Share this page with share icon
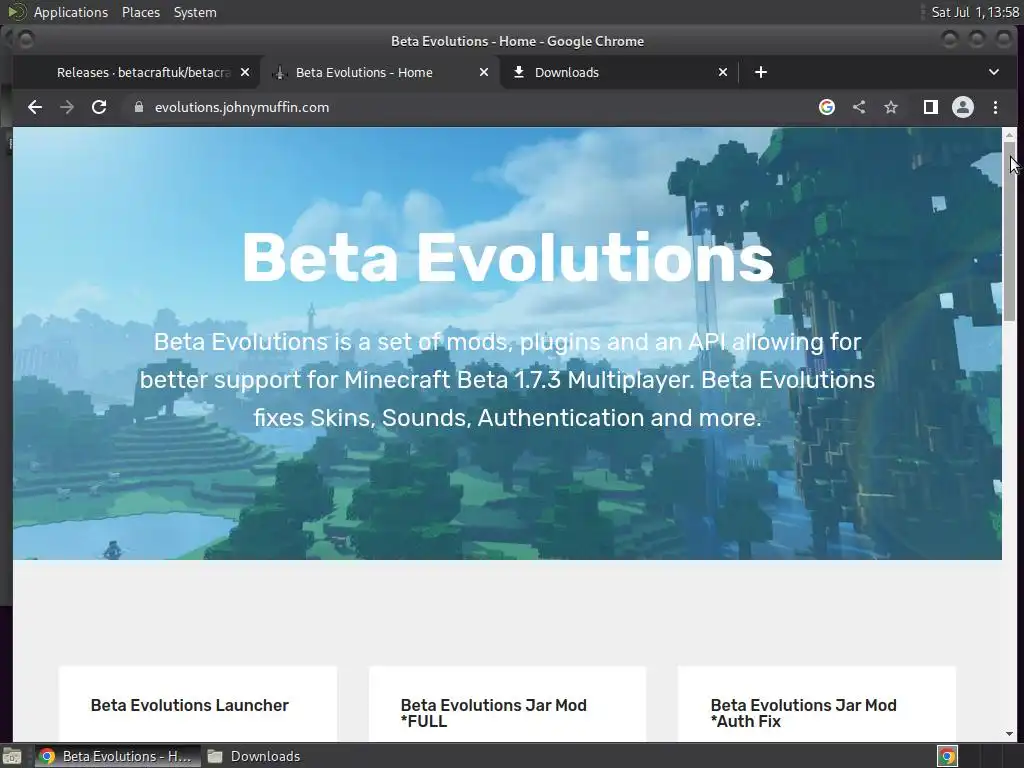This screenshot has height=768, width=1024. (859, 107)
